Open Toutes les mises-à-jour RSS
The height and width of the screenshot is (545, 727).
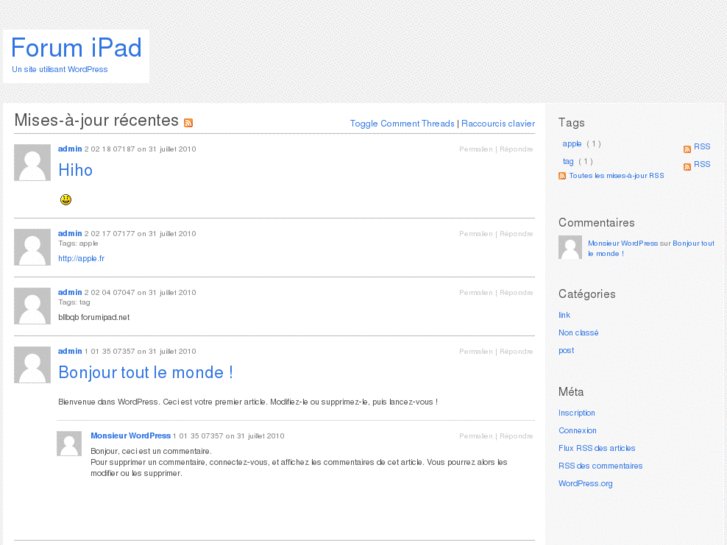(x=616, y=175)
